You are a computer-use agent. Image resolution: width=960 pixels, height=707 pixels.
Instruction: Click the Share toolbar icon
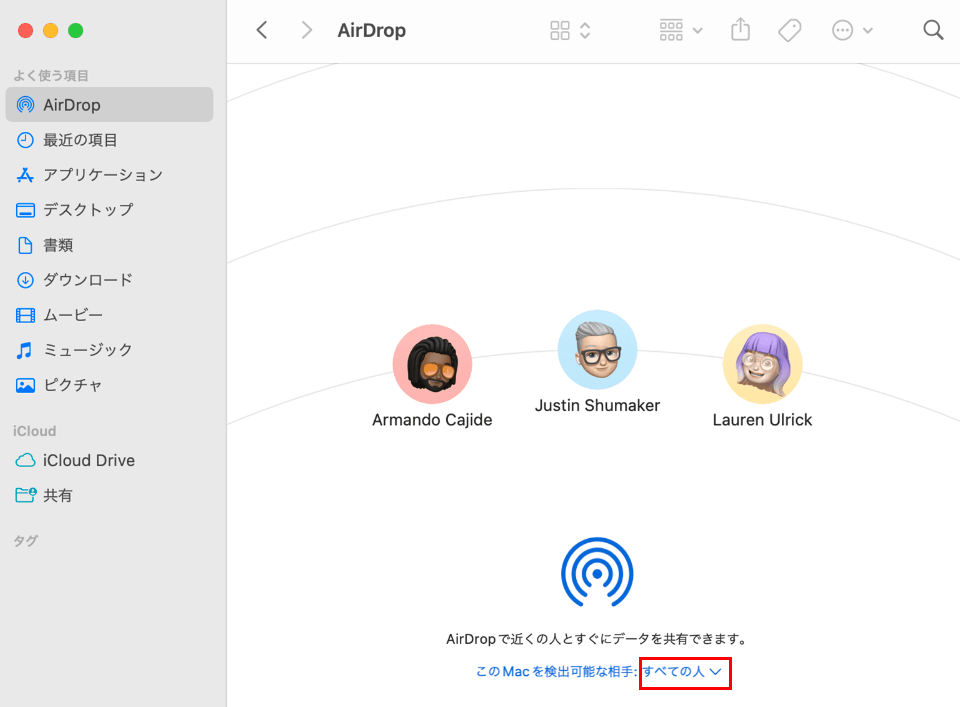click(x=740, y=30)
